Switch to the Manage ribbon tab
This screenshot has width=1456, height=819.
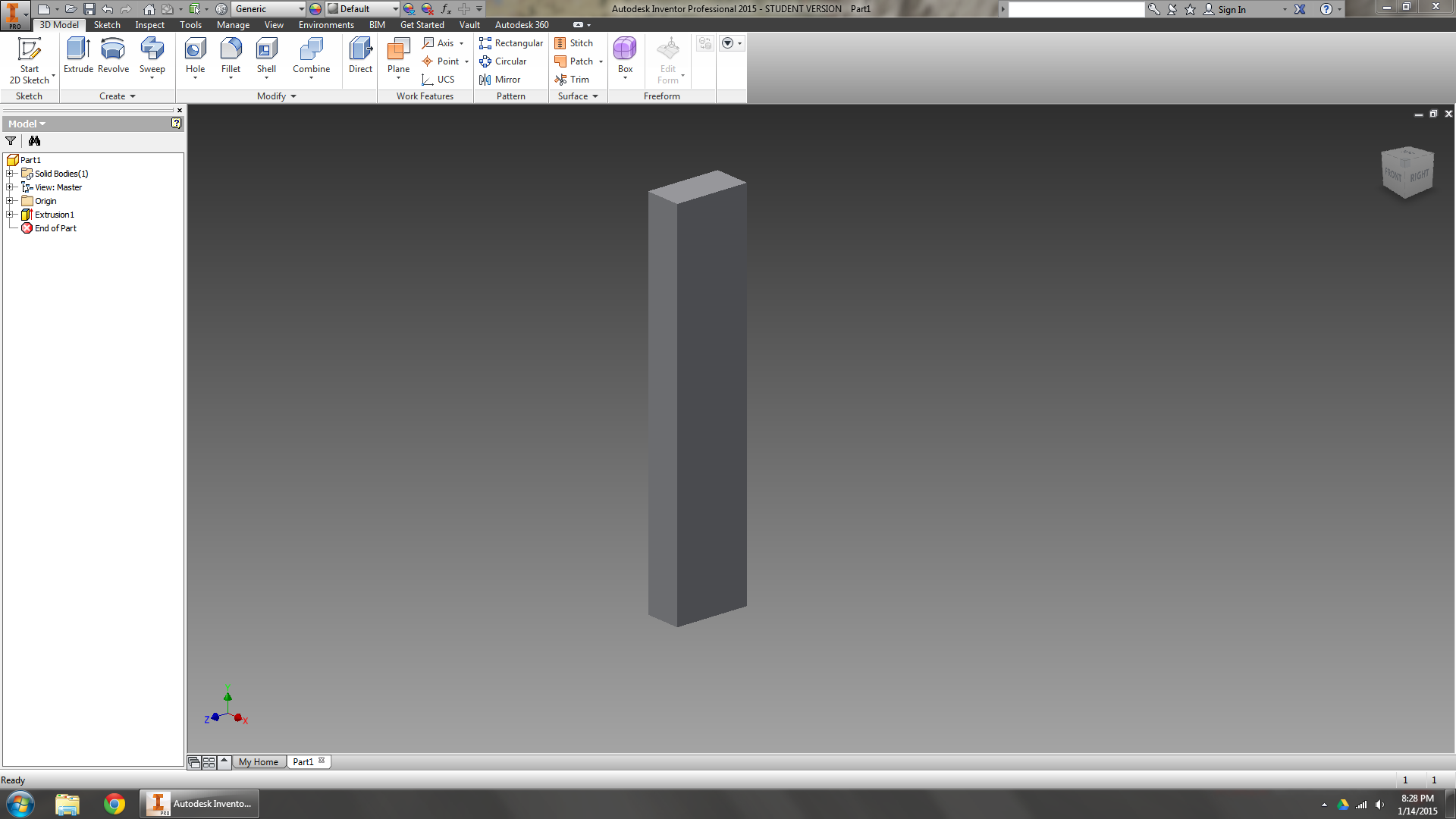click(x=233, y=25)
